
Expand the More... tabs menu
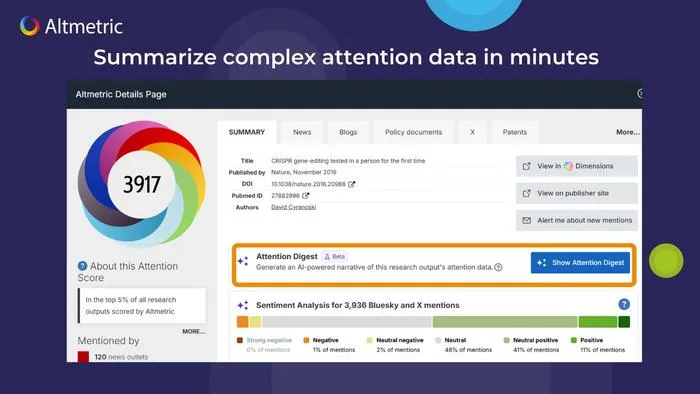point(628,132)
